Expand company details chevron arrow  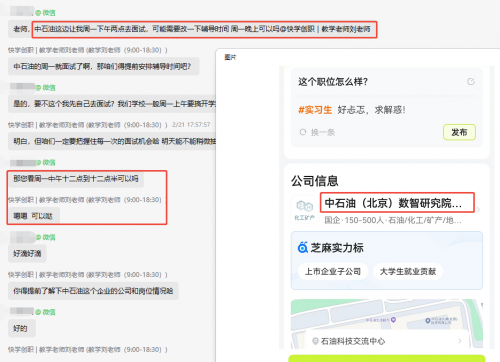[x=479, y=210]
